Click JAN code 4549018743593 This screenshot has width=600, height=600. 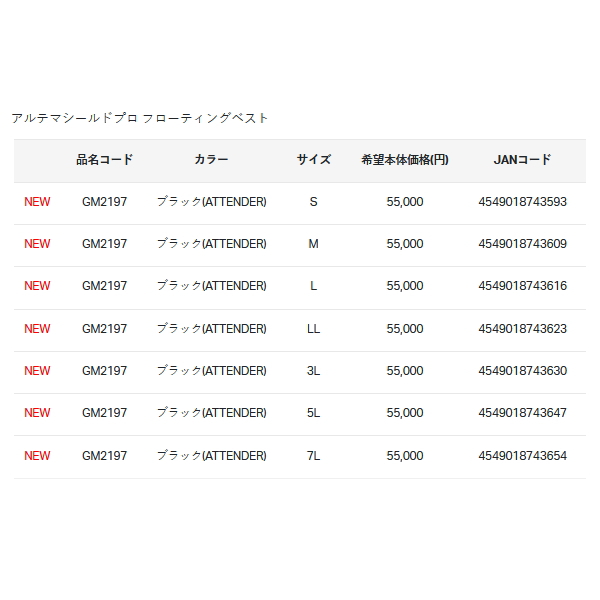(522, 202)
